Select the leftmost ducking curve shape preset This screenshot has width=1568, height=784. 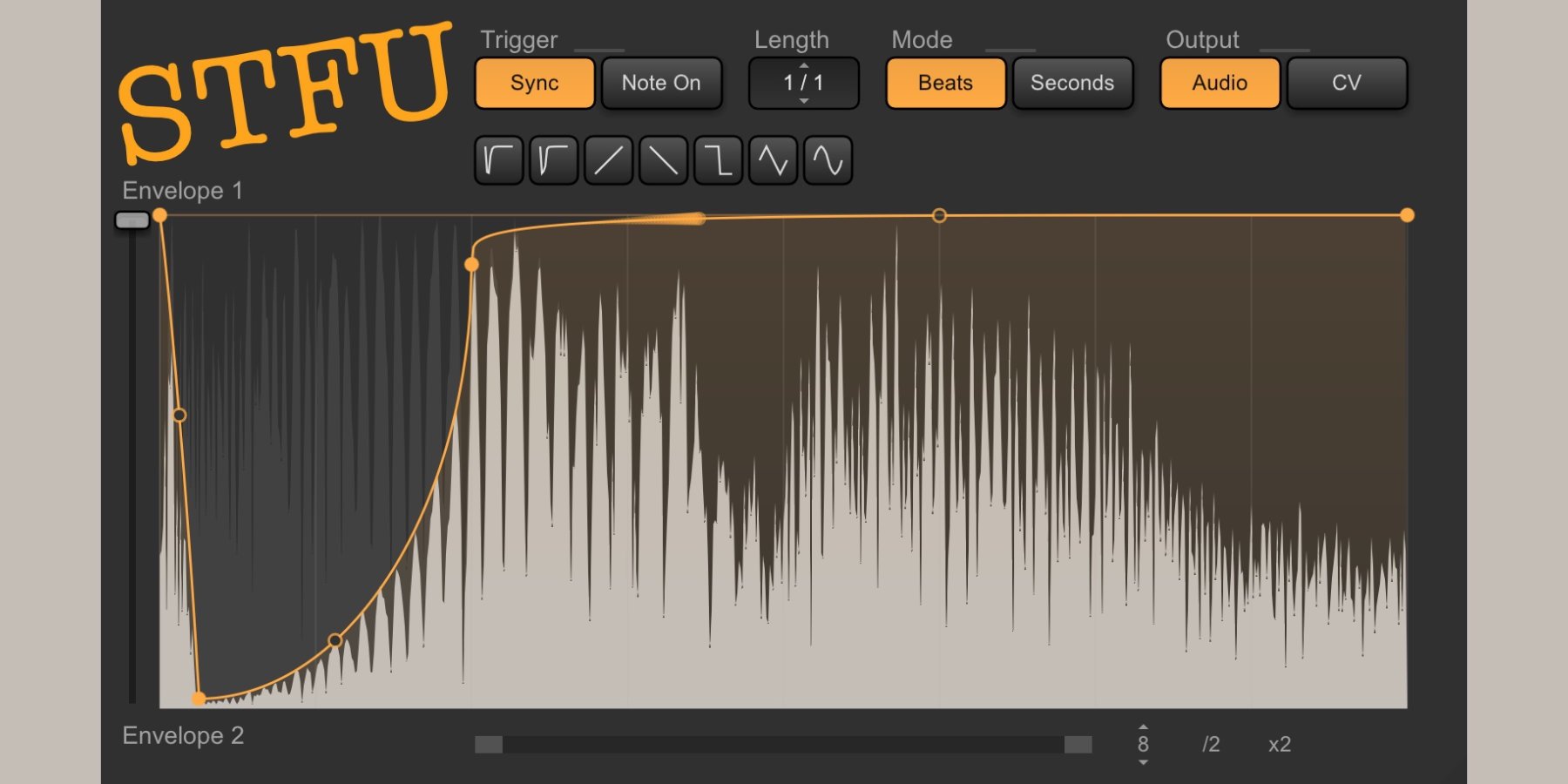(x=498, y=160)
